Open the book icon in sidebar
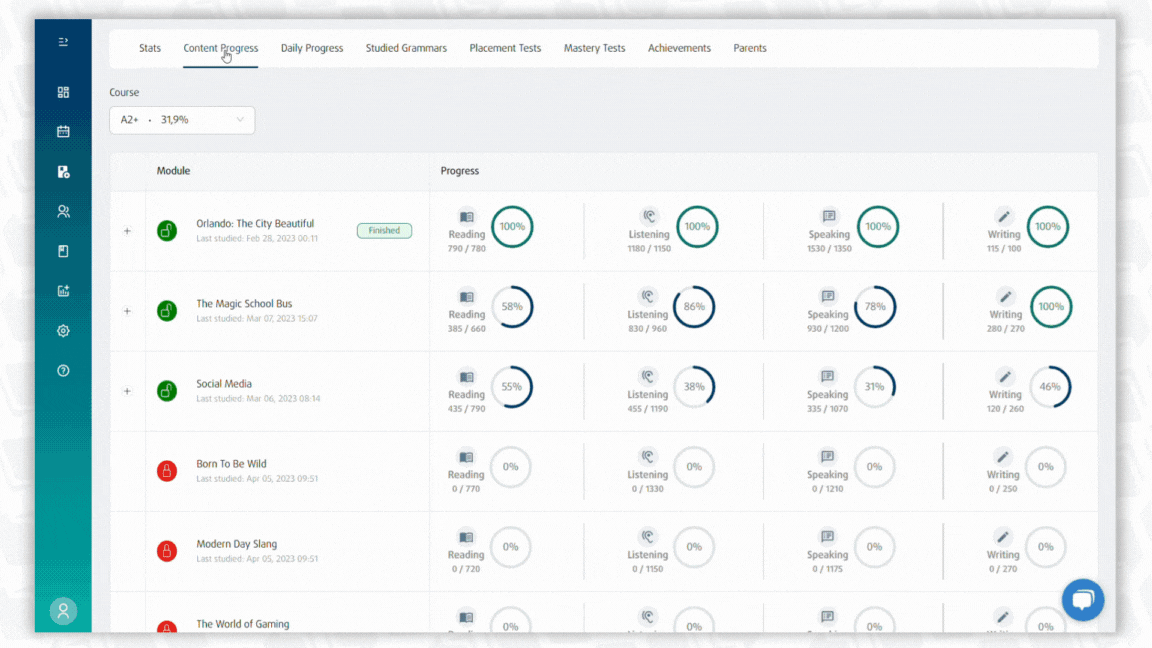The width and height of the screenshot is (1152, 648). pyautogui.click(x=63, y=251)
